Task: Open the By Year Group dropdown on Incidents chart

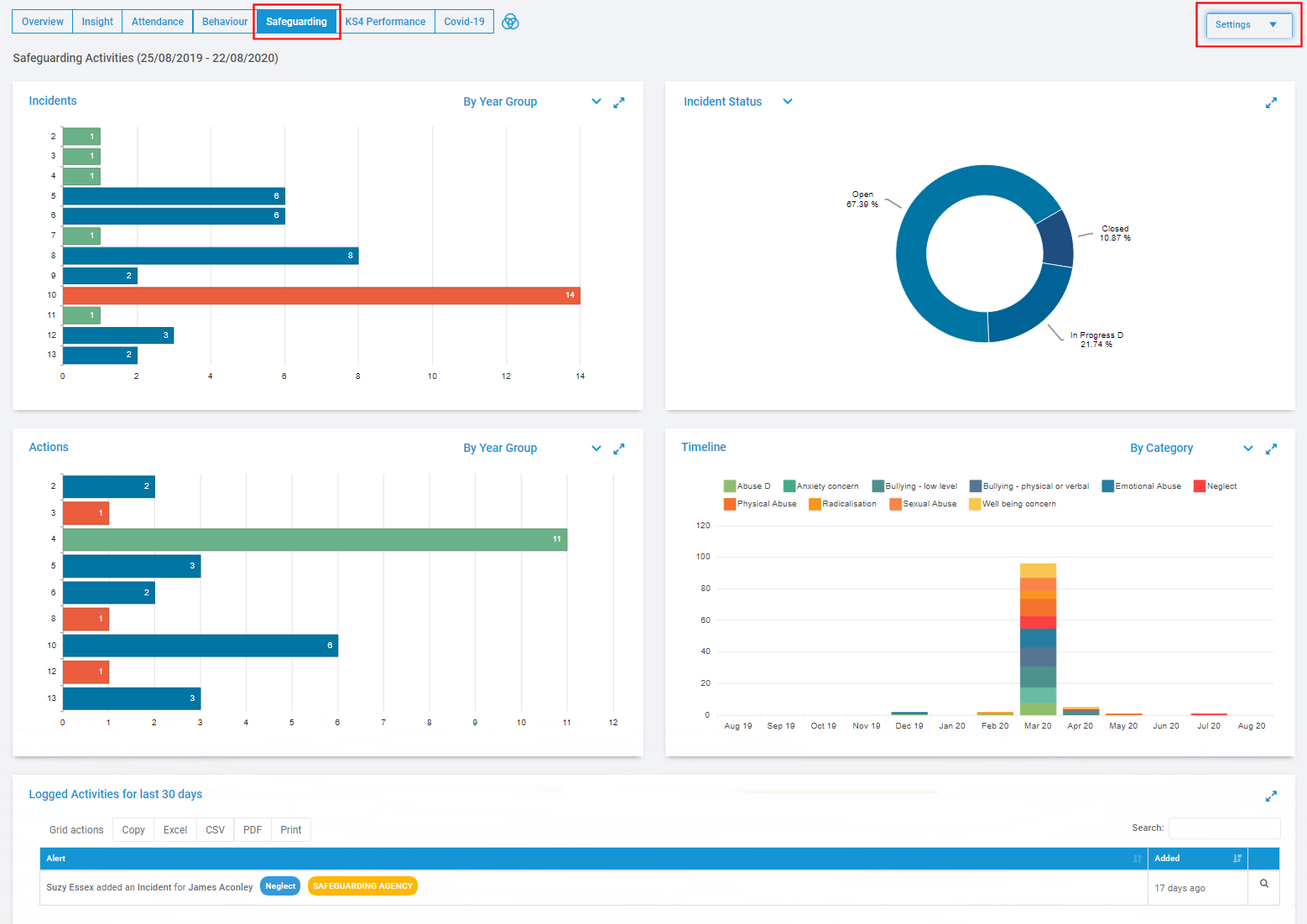Action: [596, 101]
